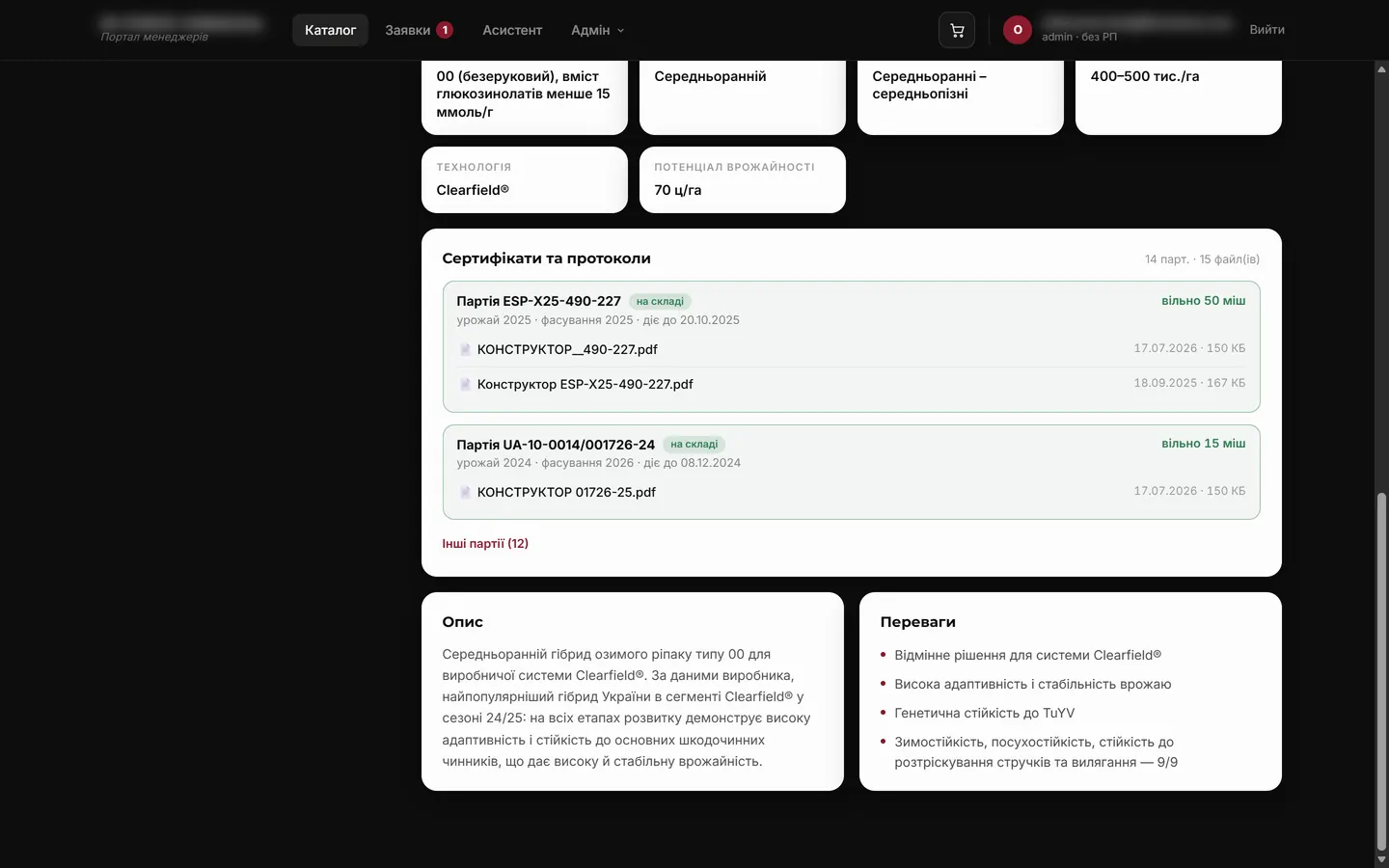Open КОНСТРУКТОР 01726-25.pdf document
Image resolution: width=1389 pixels, height=868 pixels.
pos(566,492)
